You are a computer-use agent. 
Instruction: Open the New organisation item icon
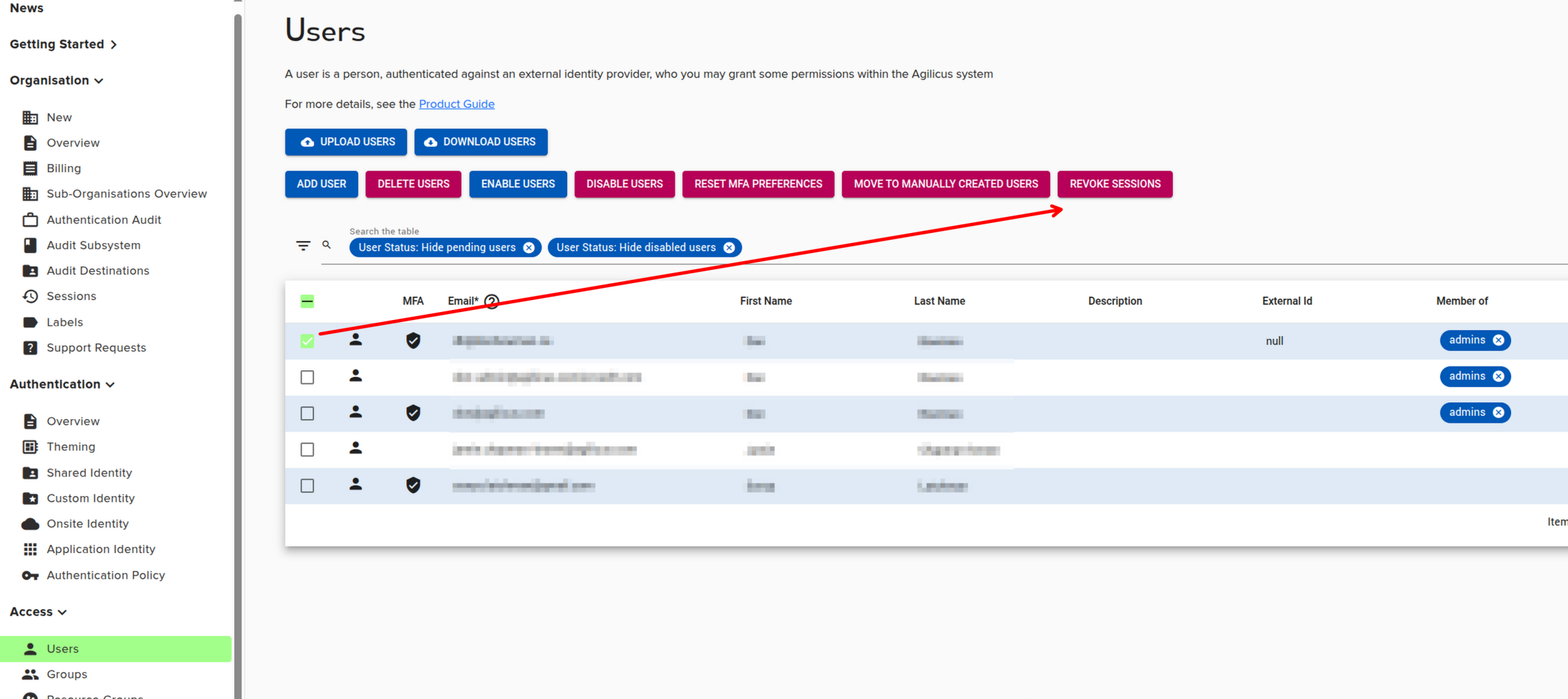(30, 118)
